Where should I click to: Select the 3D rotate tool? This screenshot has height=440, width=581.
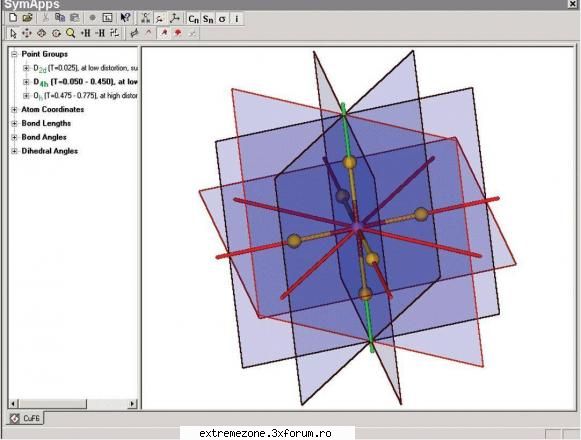click(42, 33)
